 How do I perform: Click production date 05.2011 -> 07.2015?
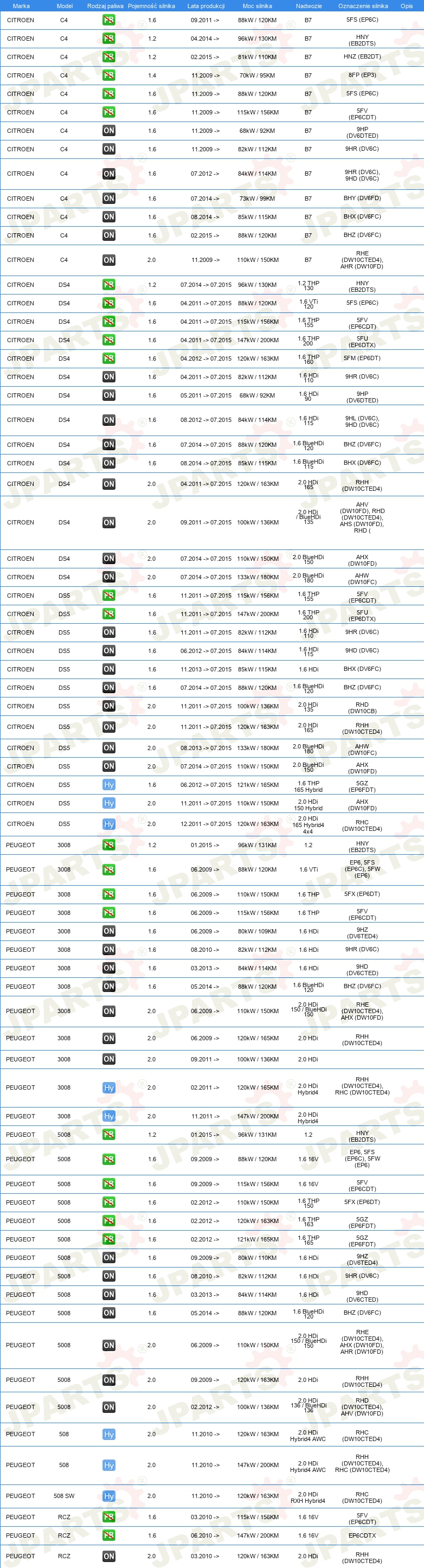point(205,395)
